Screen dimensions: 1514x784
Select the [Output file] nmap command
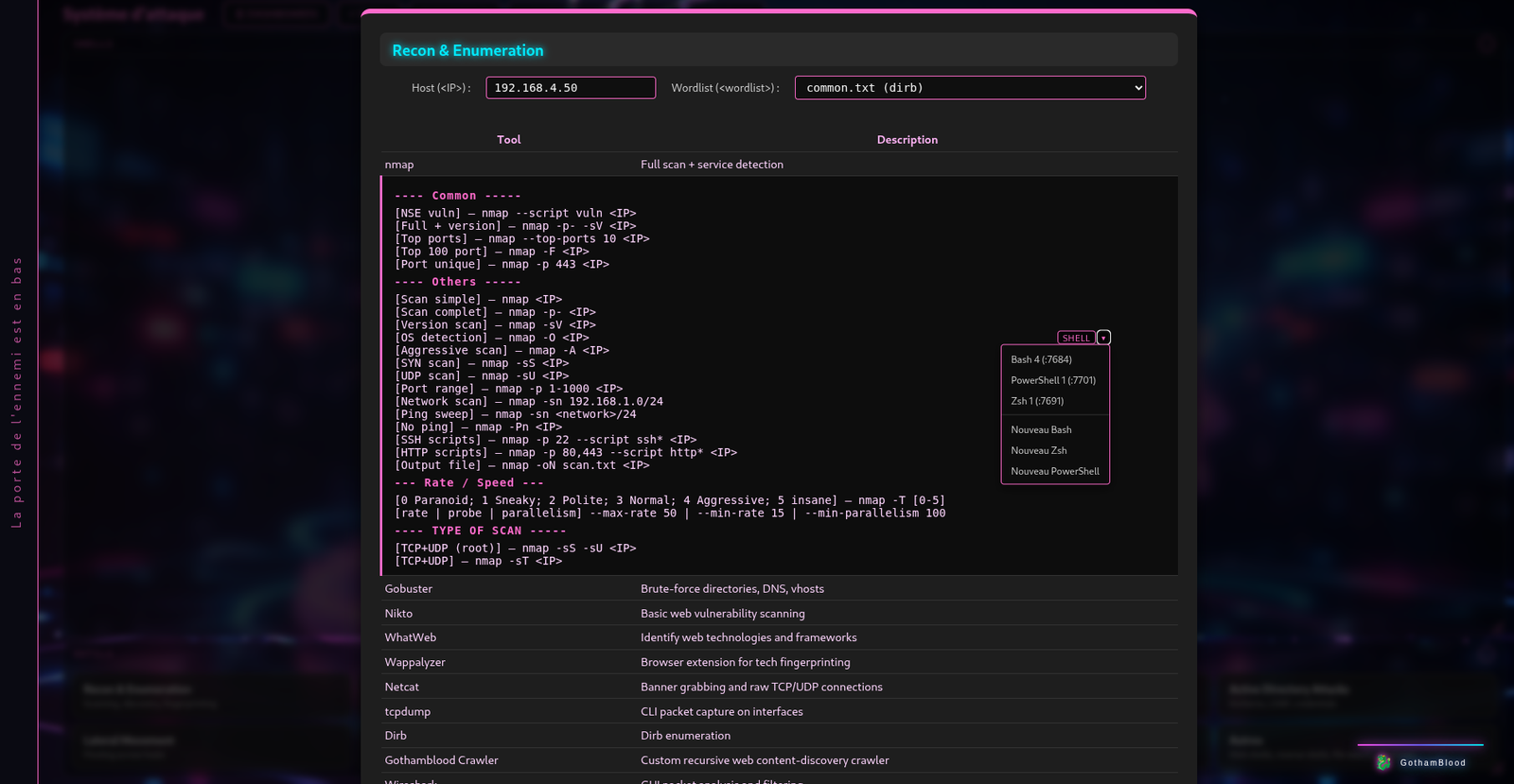coord(522,465)
